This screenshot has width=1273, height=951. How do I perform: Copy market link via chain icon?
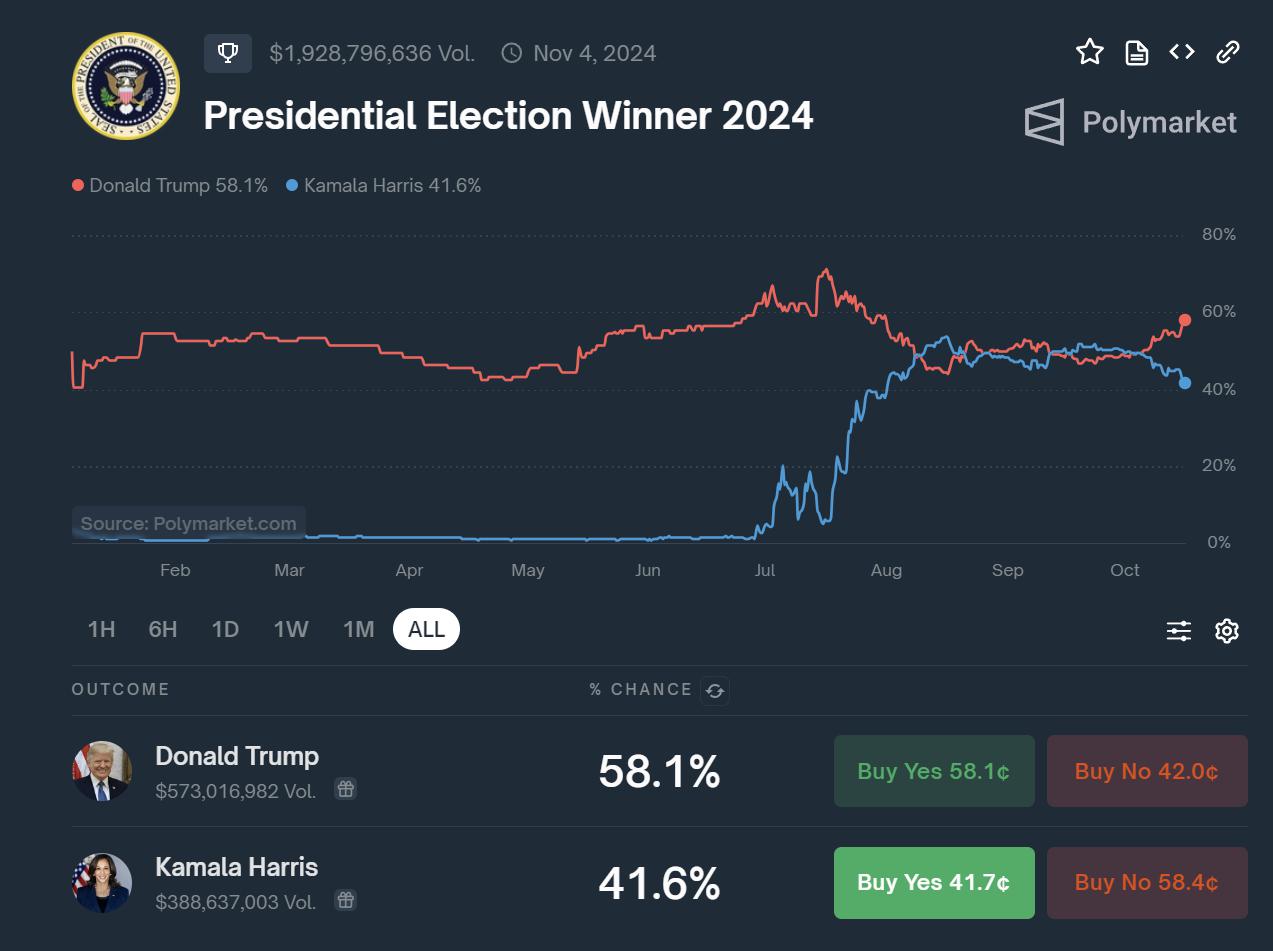(x=1228, y=52)
